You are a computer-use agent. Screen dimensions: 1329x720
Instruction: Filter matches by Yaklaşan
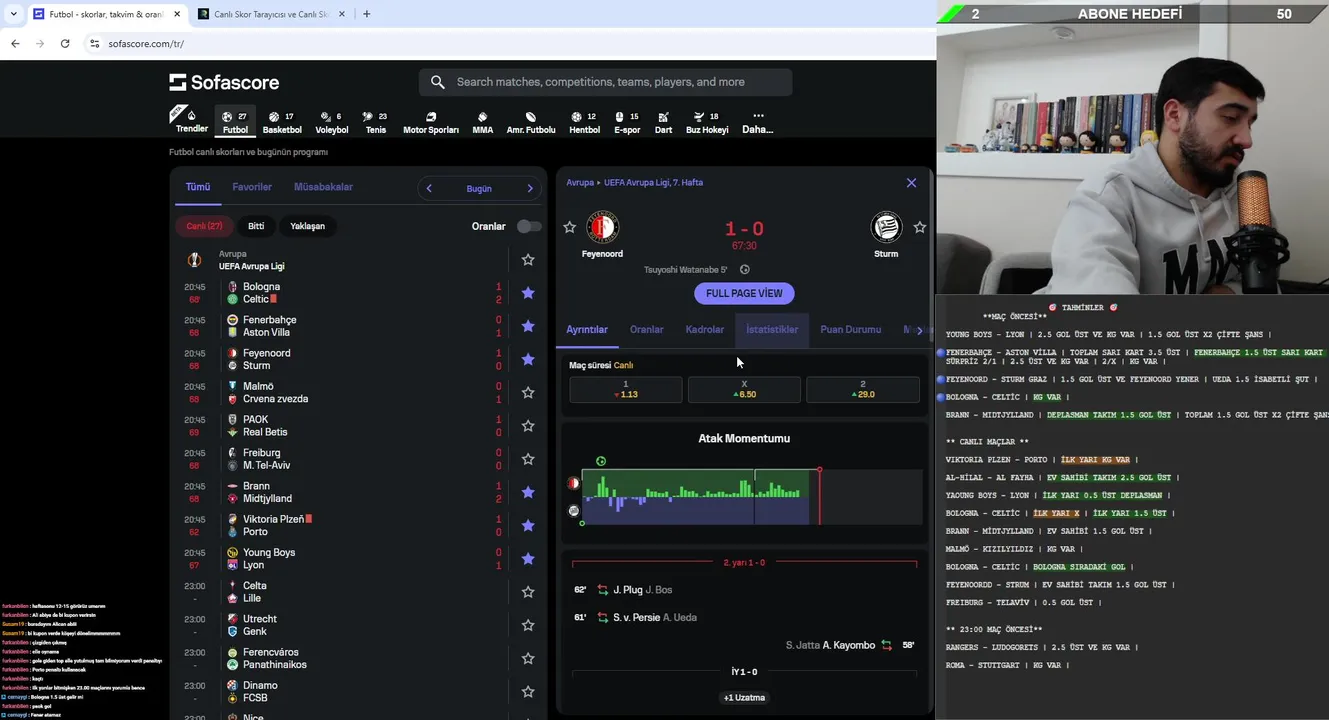307,226
